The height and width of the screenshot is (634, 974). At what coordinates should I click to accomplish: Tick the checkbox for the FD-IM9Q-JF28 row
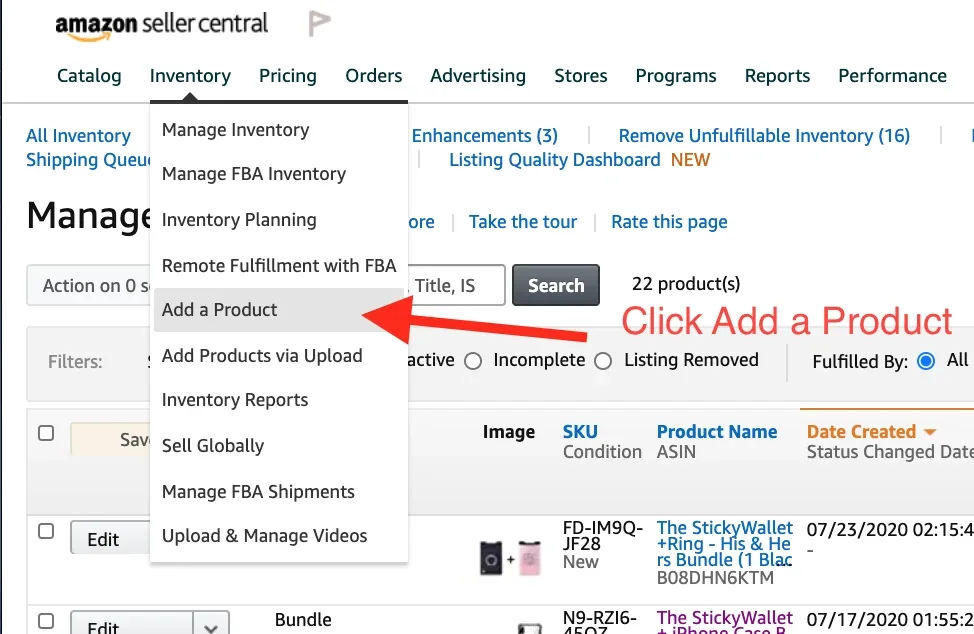click(x=46, y=531)
